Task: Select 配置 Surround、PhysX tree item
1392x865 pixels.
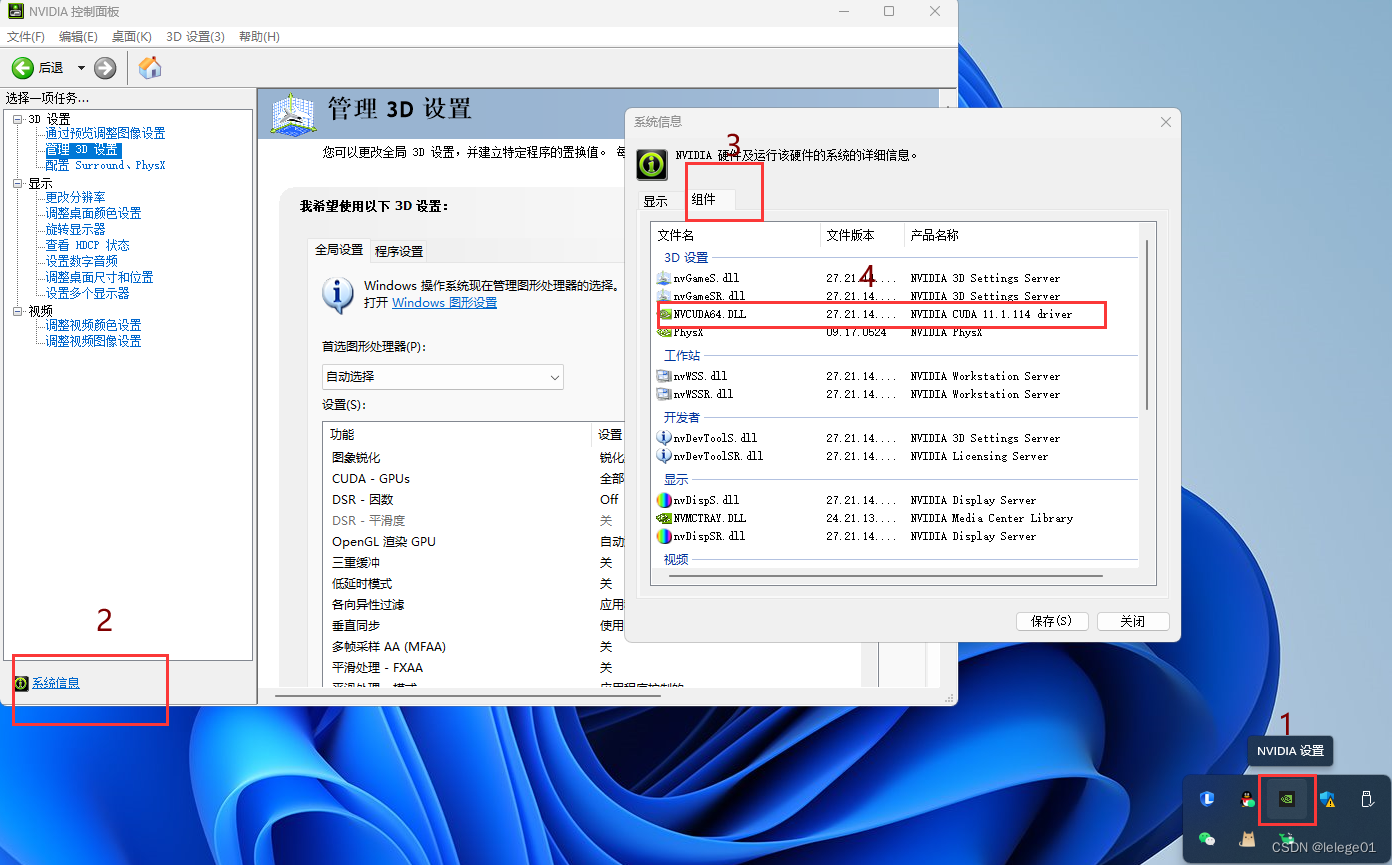Action: coord(105,166)
